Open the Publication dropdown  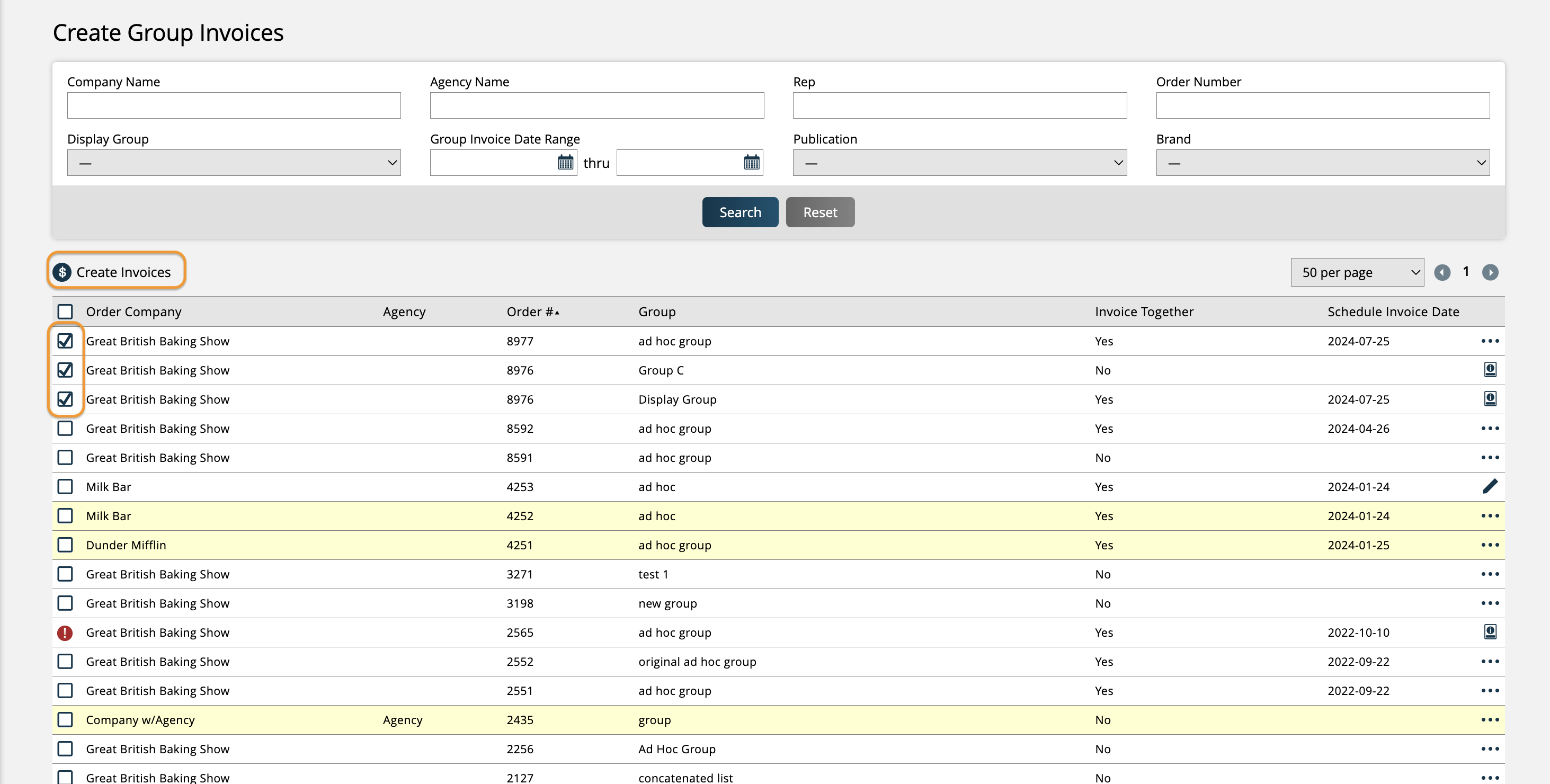[959, 163]
